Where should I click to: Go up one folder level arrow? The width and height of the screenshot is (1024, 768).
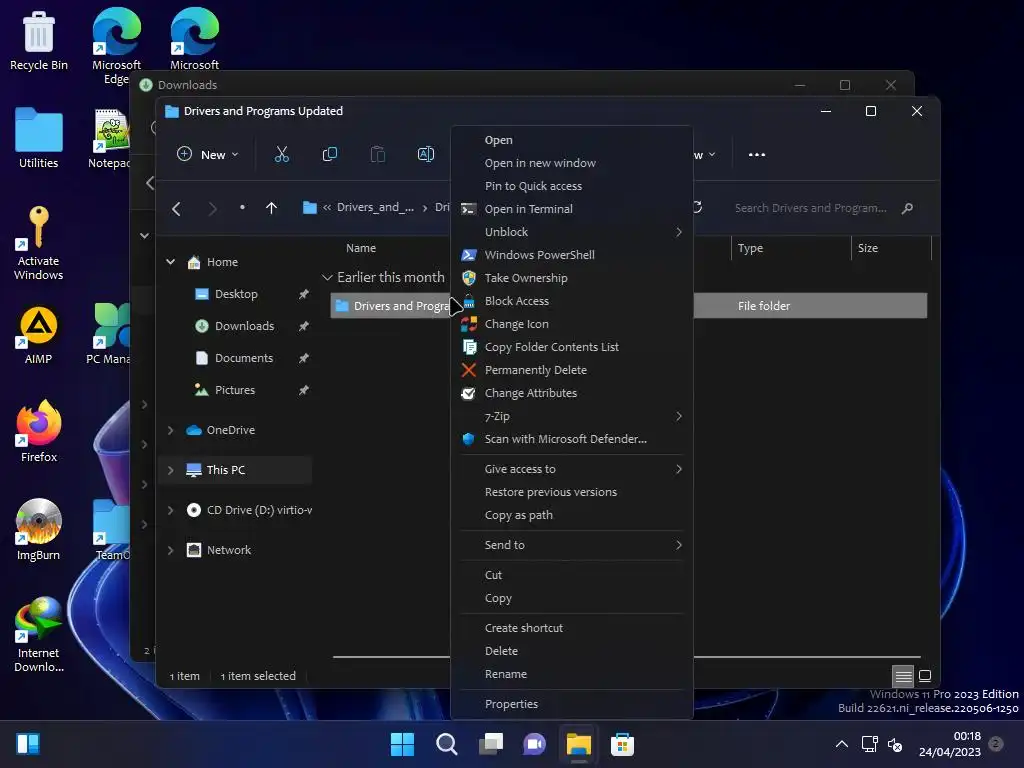coord(272,208)
